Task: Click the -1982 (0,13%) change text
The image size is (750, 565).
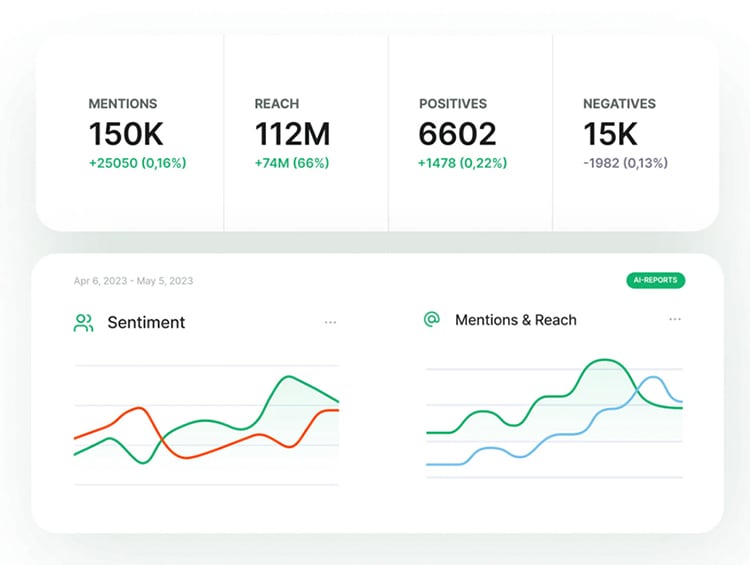Action: click(x=626, y=163)
